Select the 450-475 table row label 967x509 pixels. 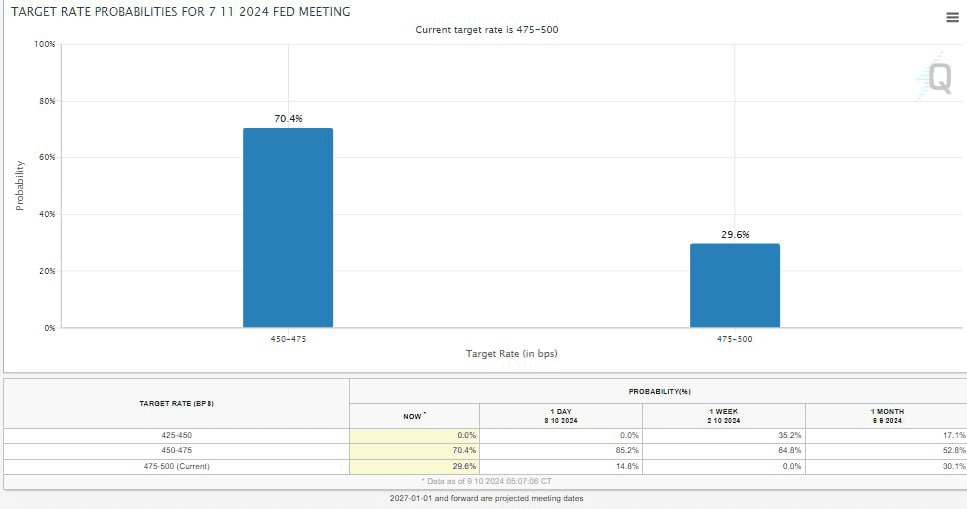pos(176,451)
